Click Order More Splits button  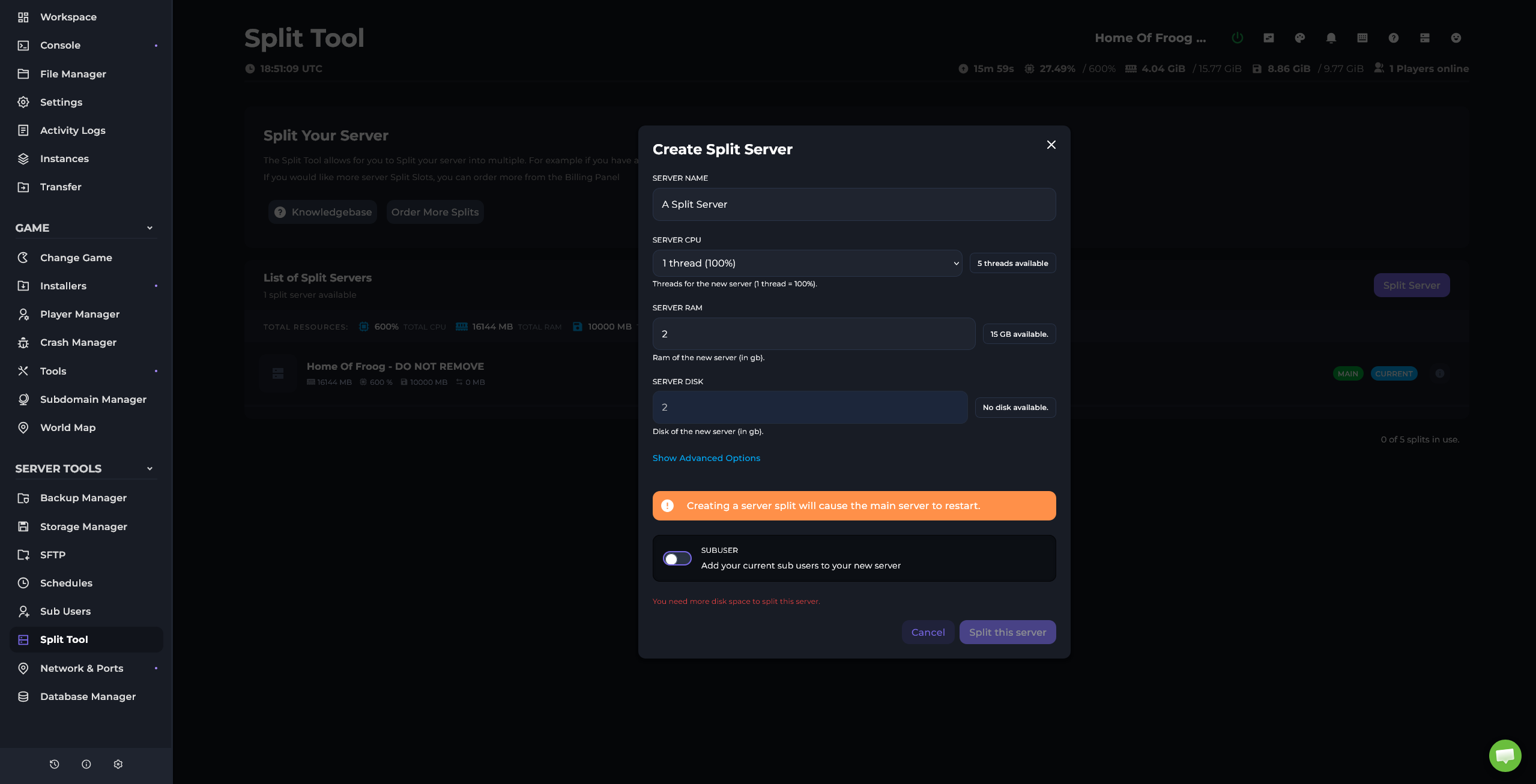[x=435, y=212]
